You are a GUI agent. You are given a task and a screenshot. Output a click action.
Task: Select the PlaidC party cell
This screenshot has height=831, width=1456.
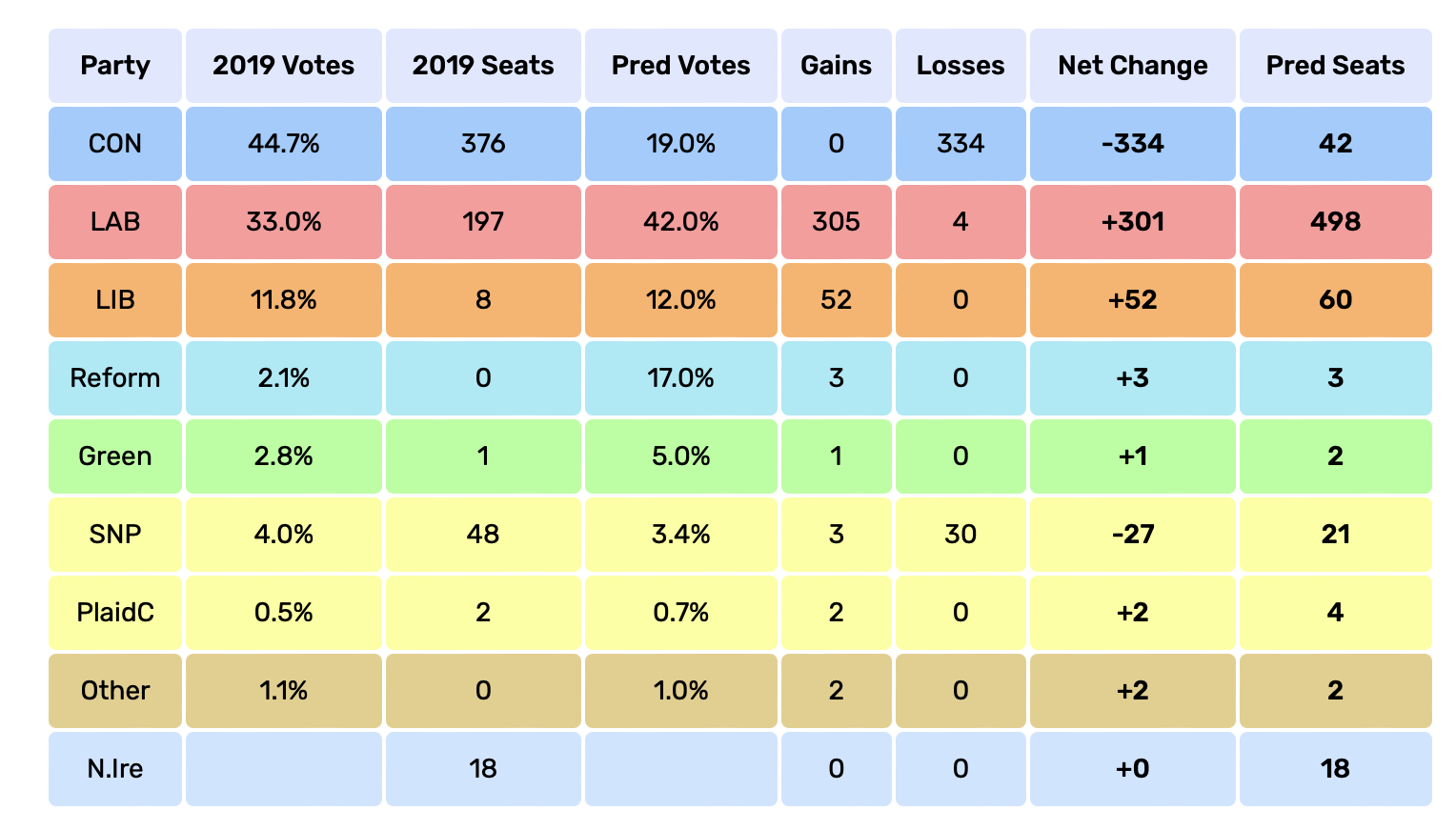(x=115, y=613)
